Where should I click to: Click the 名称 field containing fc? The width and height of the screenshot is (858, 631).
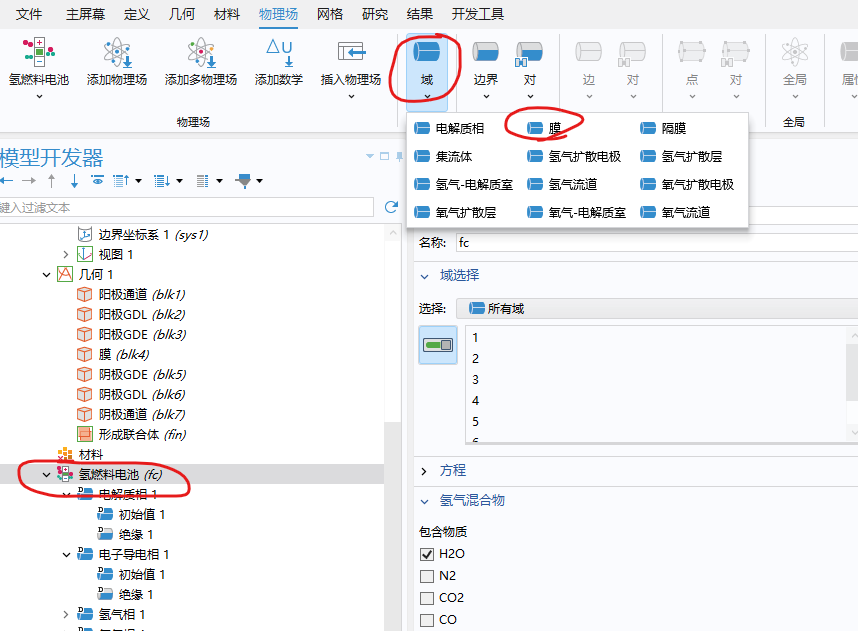[657, 242]
